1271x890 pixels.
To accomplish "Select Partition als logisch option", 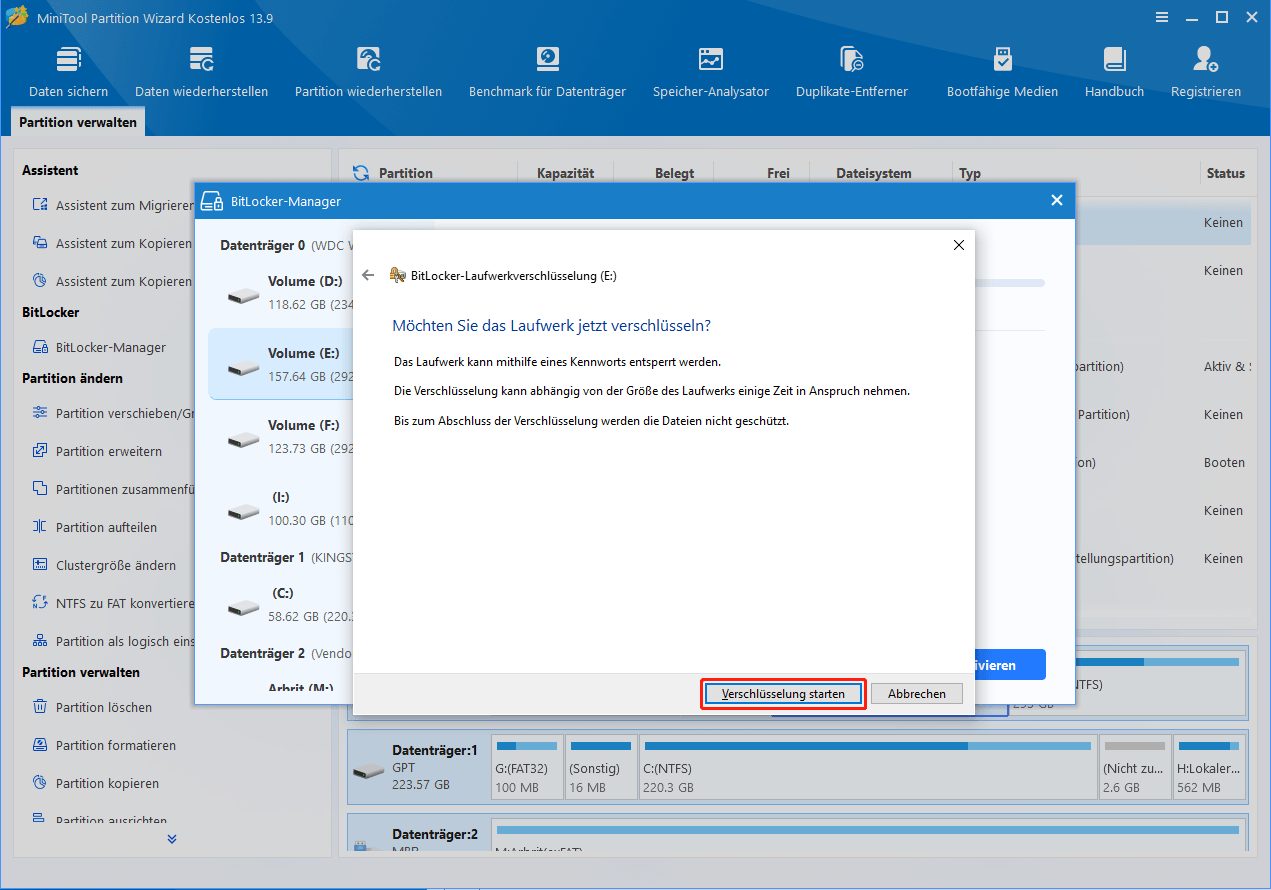I will pyautogui.click(x=112, y=641).
